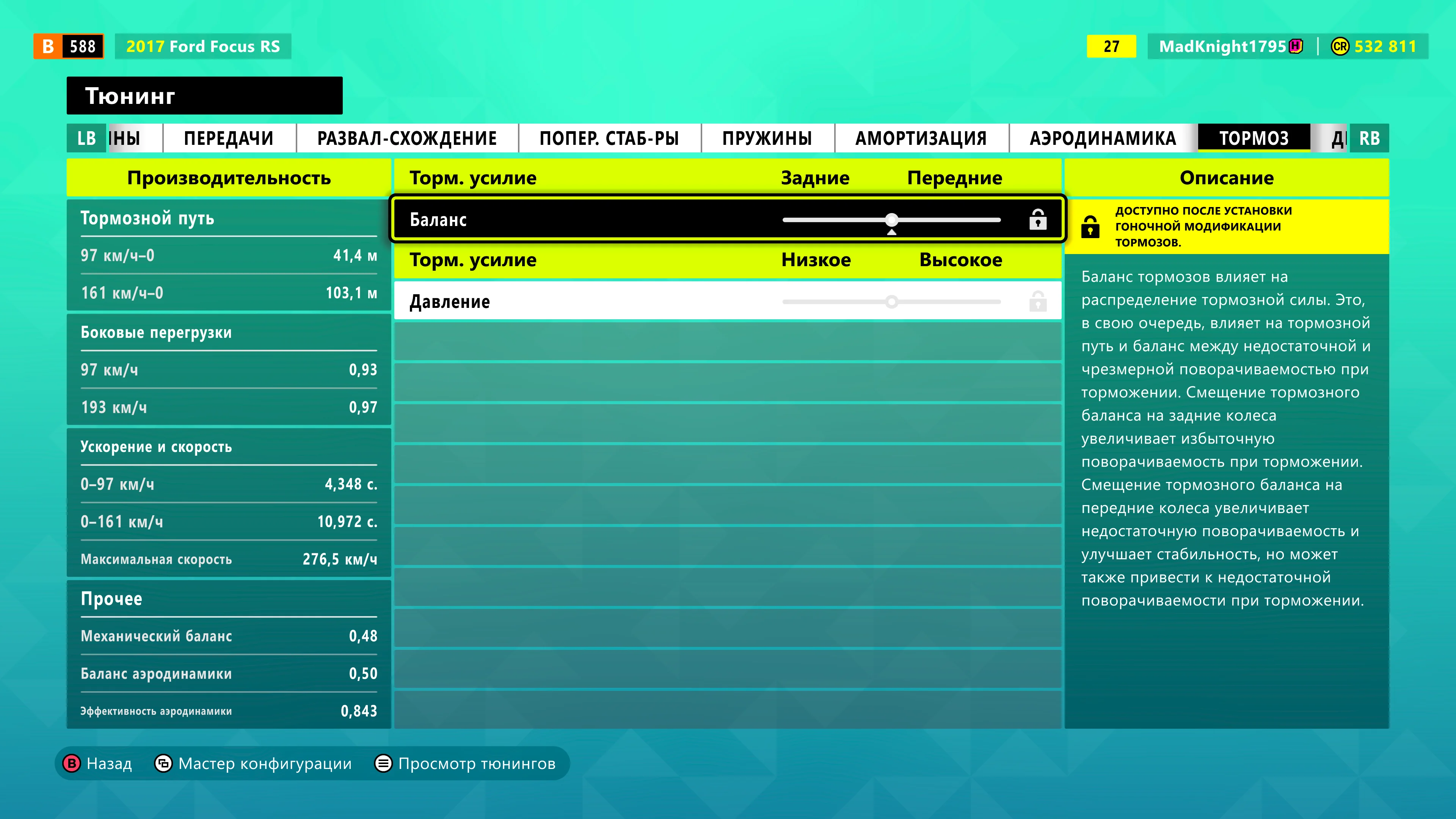Screen dimensions: 1456x819
Task: Click the credits amount 532 811
Action: click(x=1385, y=46)
